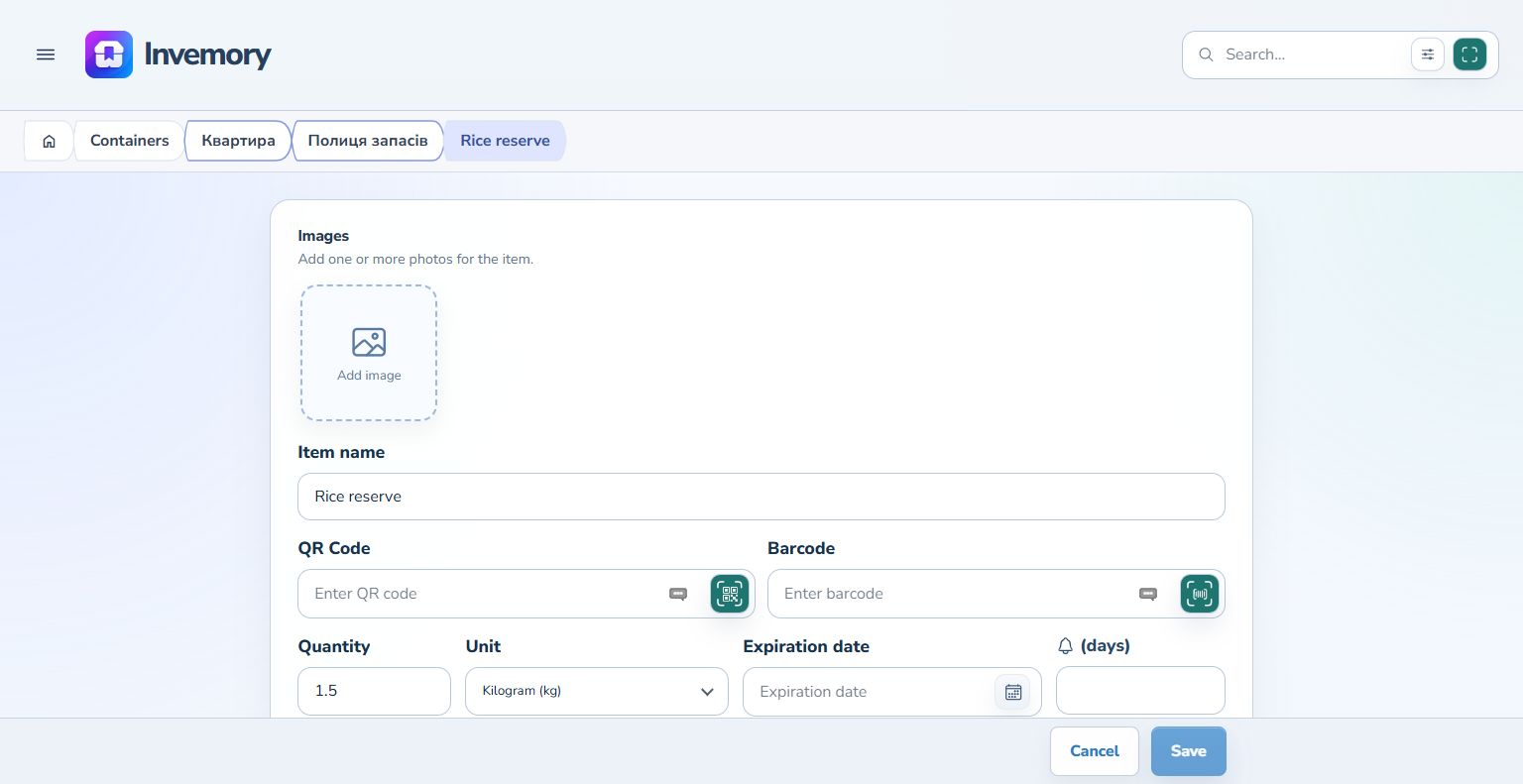Screen dimensions: 1523x784
Task: Click the Invemory brand name
Action: click(x=207, y=55)
